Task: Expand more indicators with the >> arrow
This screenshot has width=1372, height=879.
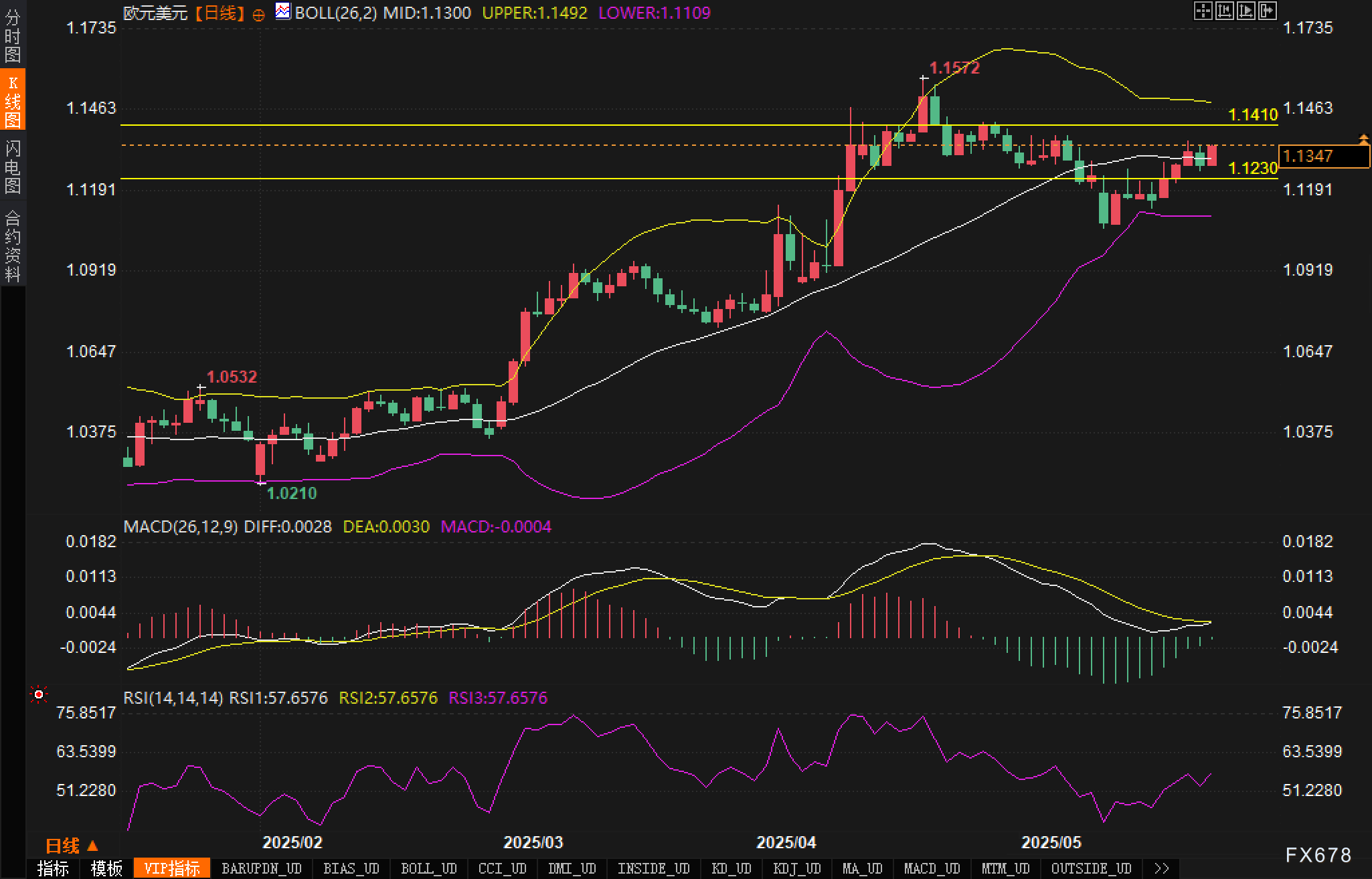Action: [x=1162, y=868]
